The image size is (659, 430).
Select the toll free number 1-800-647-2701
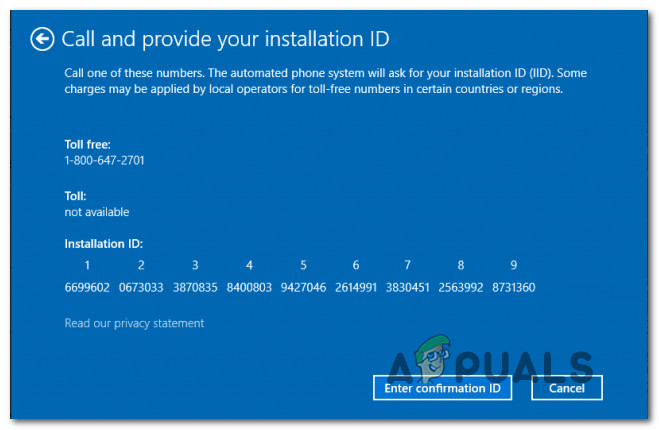(x=104, y=160)
